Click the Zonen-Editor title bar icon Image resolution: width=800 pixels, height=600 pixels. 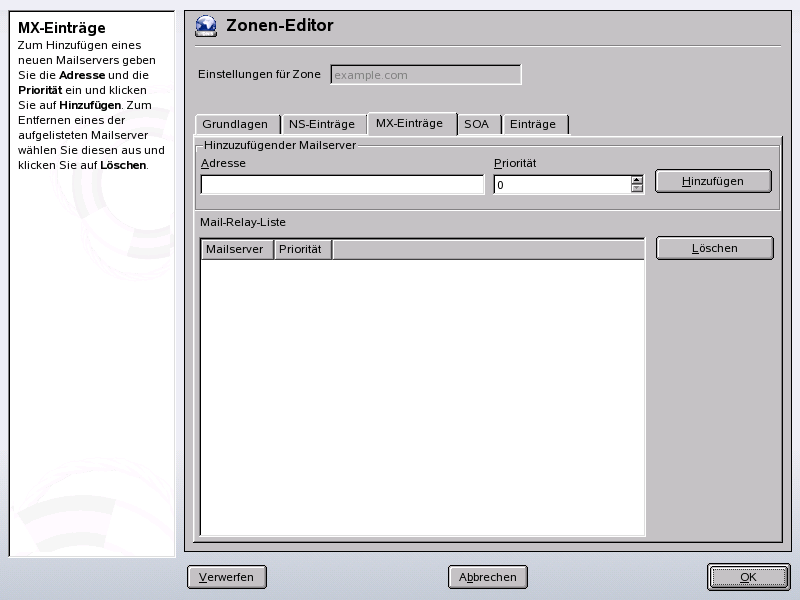pyautogui.click(x=207, y=26)
